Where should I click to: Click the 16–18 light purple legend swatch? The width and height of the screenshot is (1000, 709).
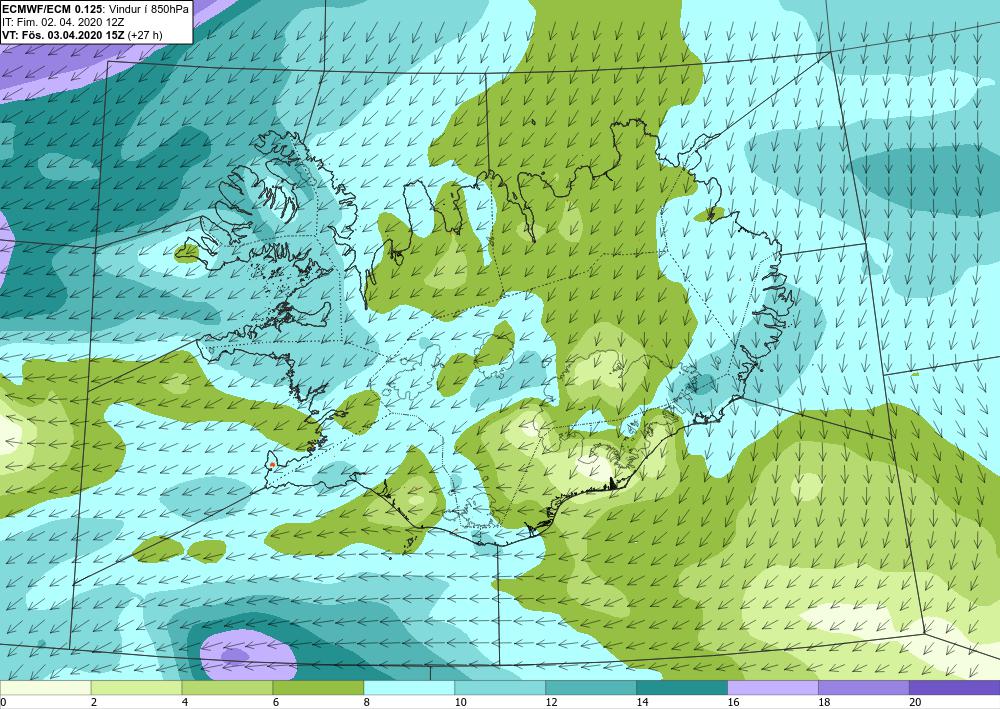tap(773, 688)
